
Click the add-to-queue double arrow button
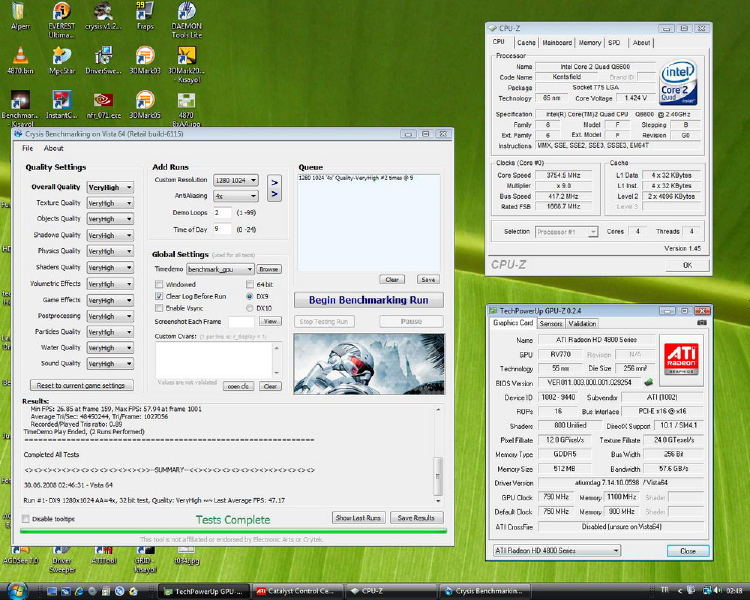(275, 188)
